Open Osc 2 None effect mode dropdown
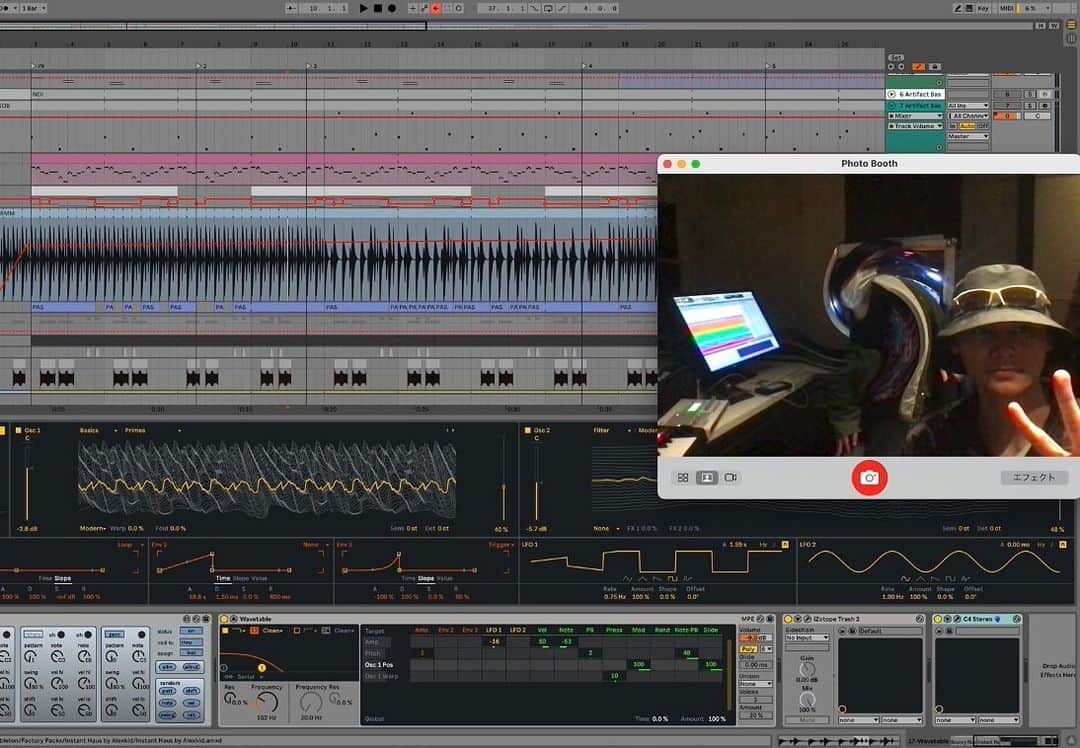The height and width of the screenshot is (748, 1080). [606, 528]
